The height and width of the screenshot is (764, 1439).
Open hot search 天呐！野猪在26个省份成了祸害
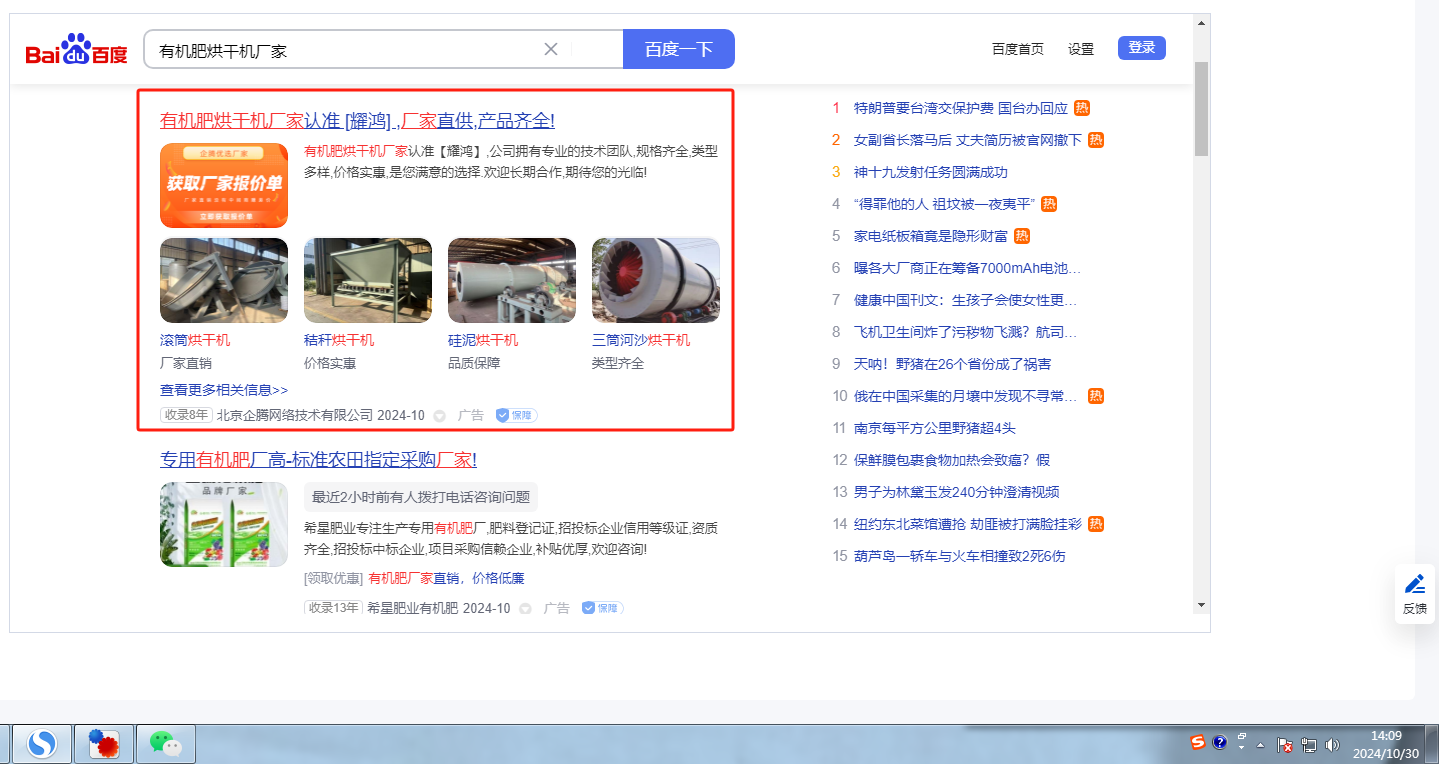pos(952,364)
